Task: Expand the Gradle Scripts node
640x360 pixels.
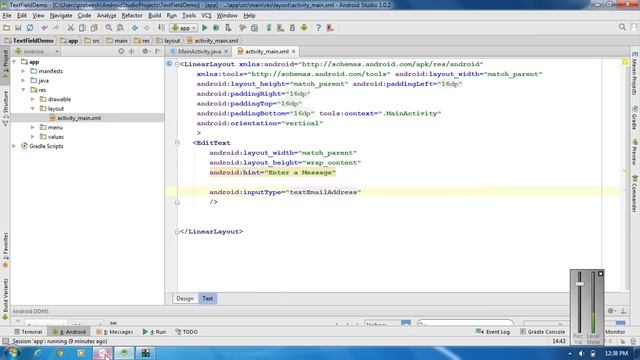Action: 15,146
